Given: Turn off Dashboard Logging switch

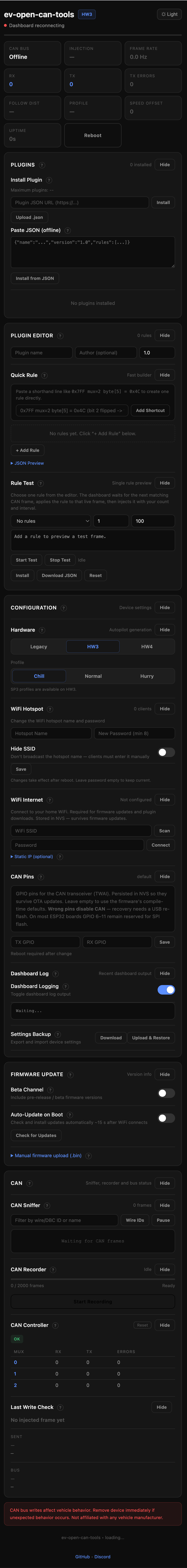Looking at the screenshot, I should click(x=166, y=990).
